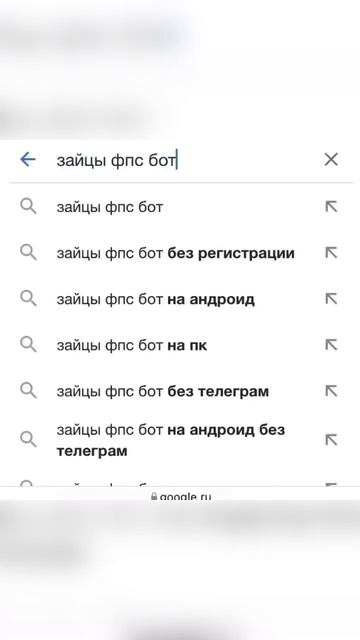Click the magnifier icon beside 'без регистрации'
The image size is (360, 640).
pyautogui.click(x=28, y=253)
